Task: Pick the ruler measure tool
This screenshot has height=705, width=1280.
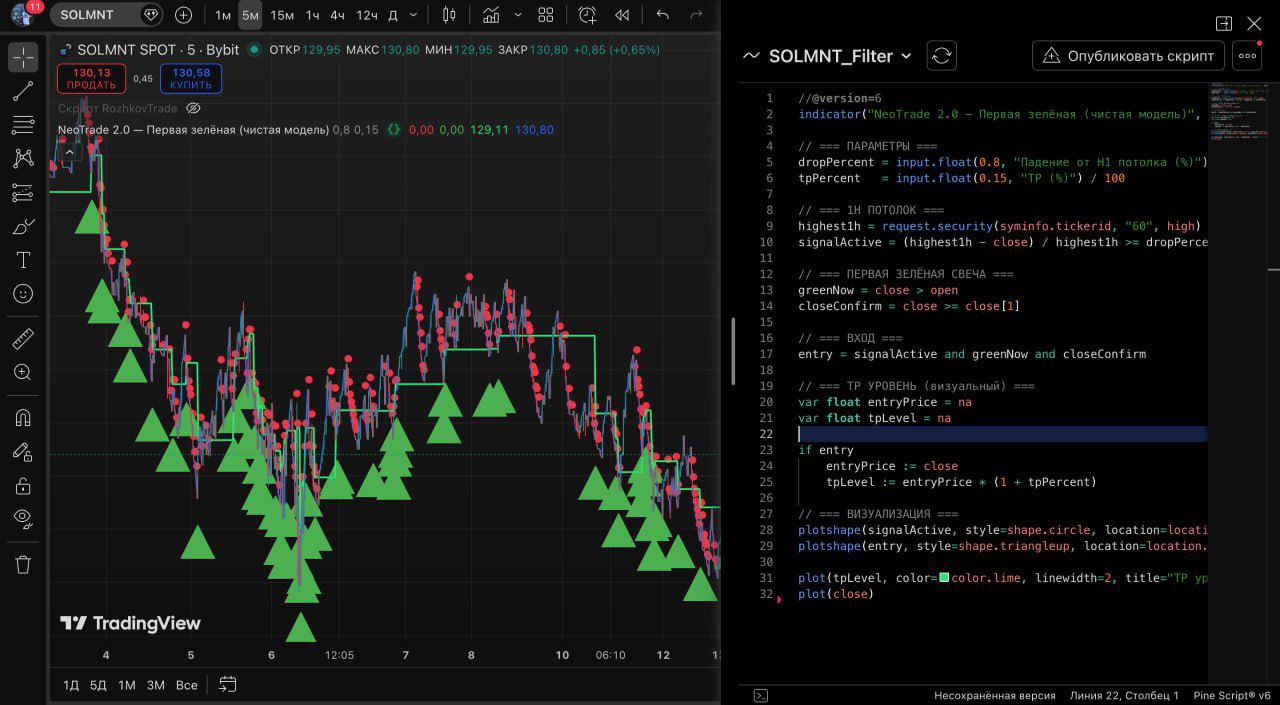Action: click(x=23, y=339)
